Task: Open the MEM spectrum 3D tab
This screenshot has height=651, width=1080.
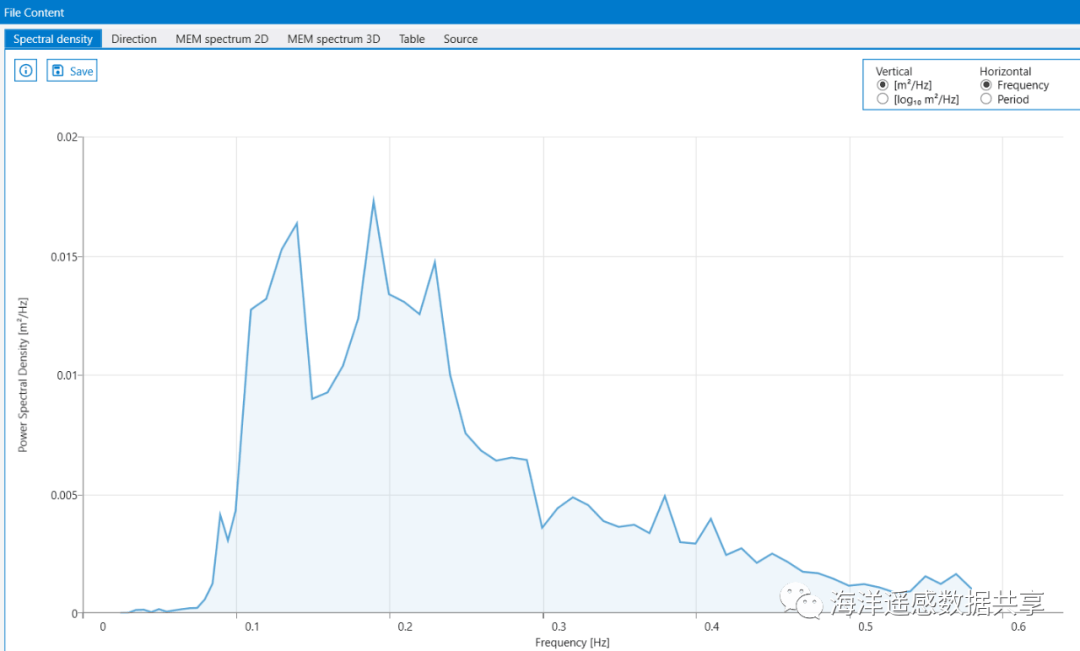Action: coord(333,39)
